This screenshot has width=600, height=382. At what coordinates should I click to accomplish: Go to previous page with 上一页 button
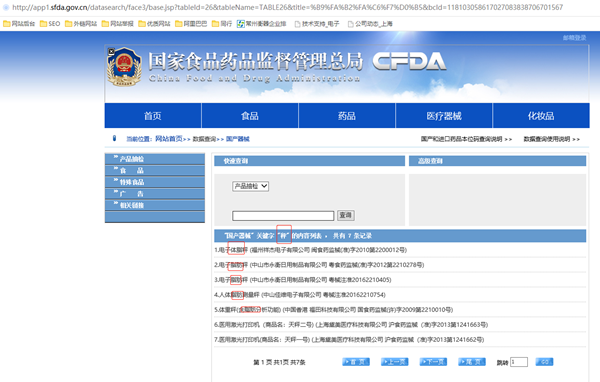395,362
